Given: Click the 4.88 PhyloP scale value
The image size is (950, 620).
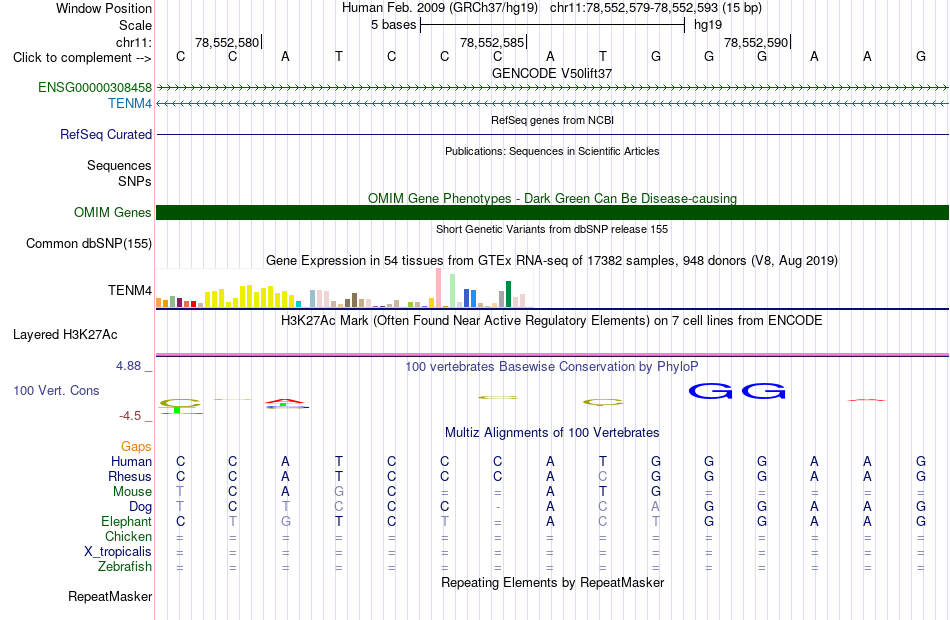Looking at the screenshot, I should 128,366.
